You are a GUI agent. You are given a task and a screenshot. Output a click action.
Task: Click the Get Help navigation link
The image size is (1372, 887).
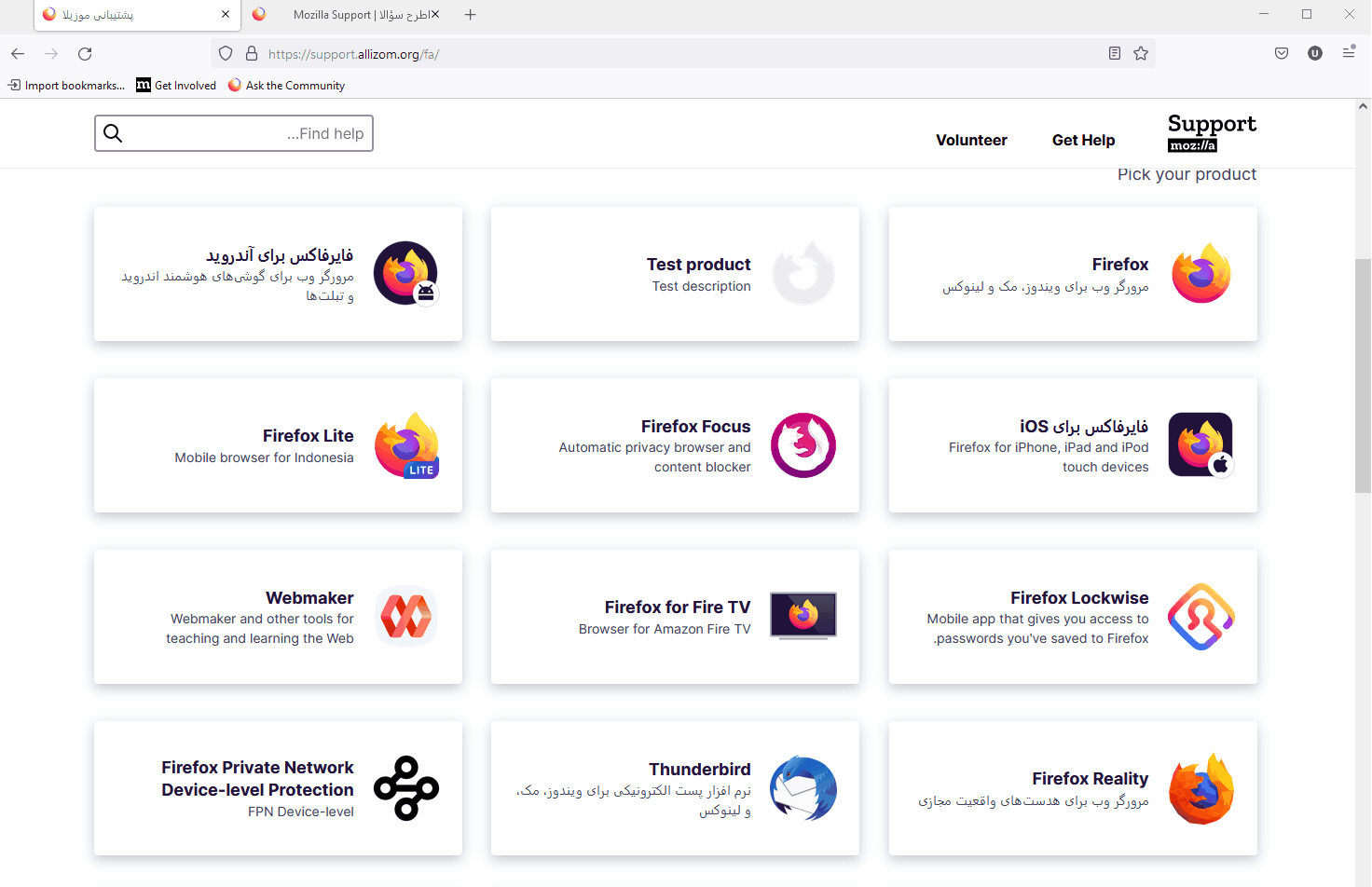tap(1083, 140)
